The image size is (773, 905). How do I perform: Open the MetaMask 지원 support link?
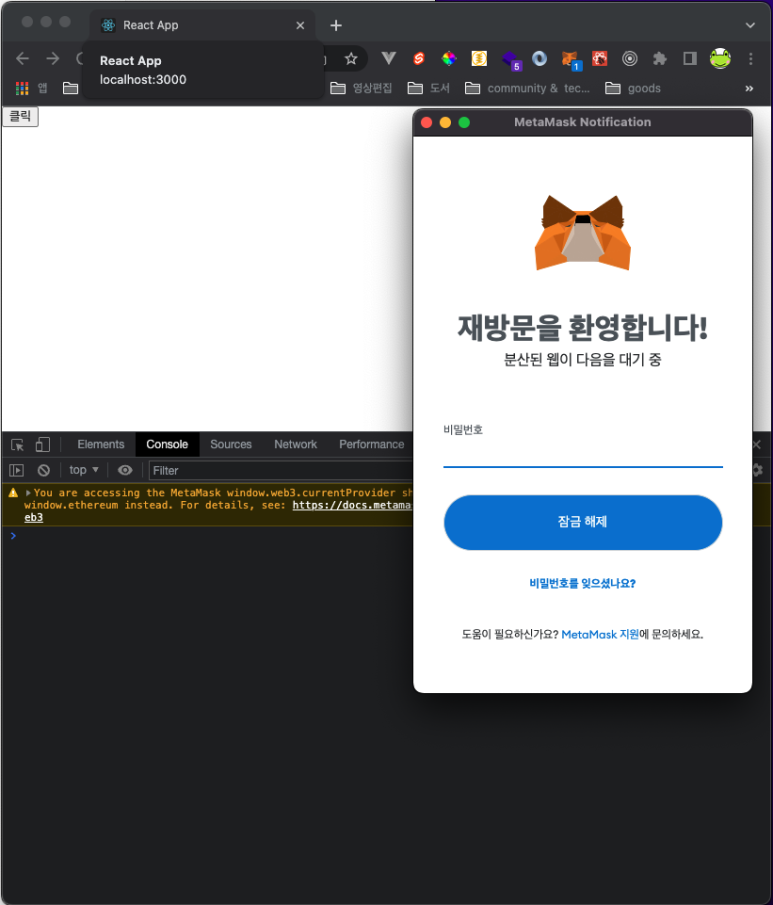600,634
